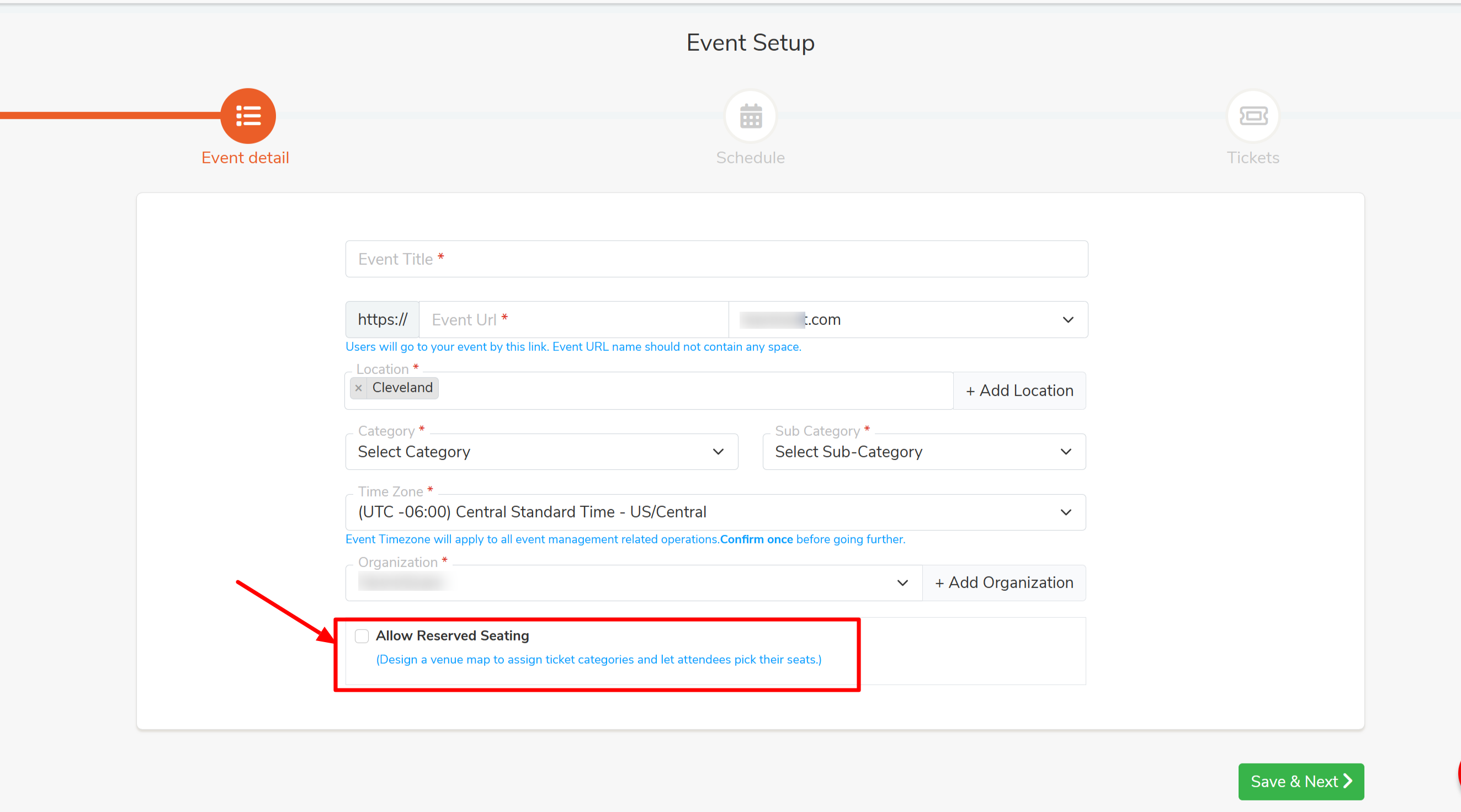
Task: Switch to the Tickets step label
Action: (1252, 158)
